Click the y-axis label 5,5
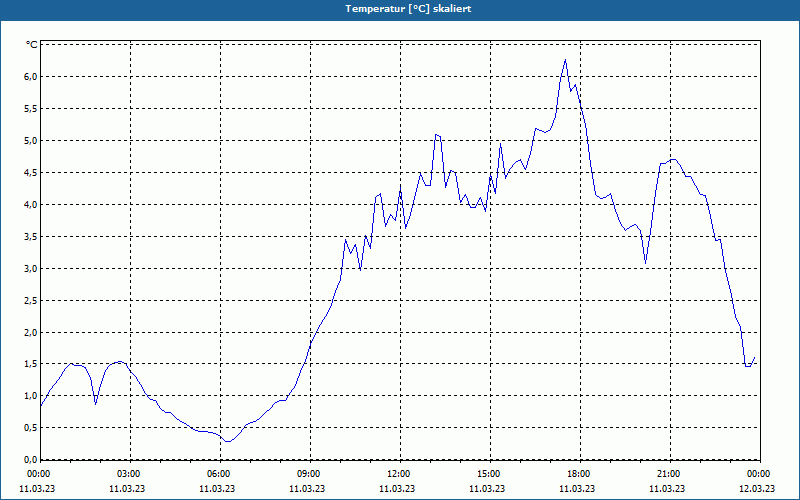Screen dimensions: 800x500 31,109
